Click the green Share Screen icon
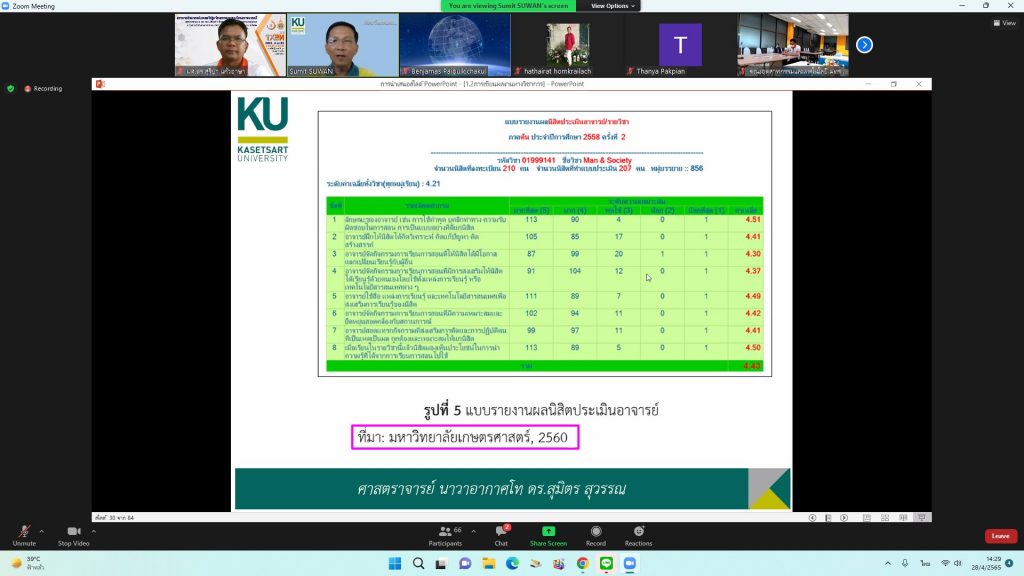Image resolution: width=1024 pixels, height=576 pixels. pos(548,532)
